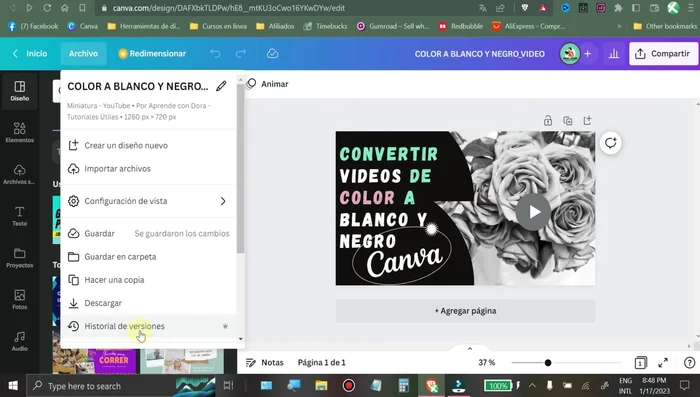Enter fullscreen presentation mode icon
Image resolution: width=700 pixels, height=397 pixels.
coord(663,363)
